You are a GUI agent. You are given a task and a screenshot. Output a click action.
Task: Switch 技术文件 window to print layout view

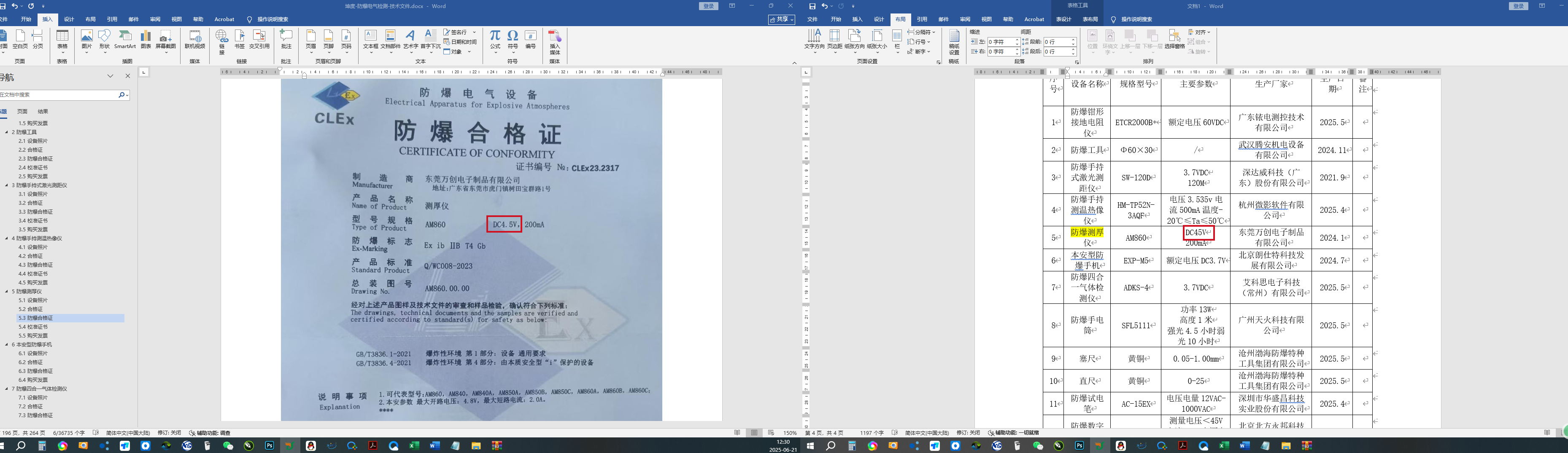[x=755, y=433]
